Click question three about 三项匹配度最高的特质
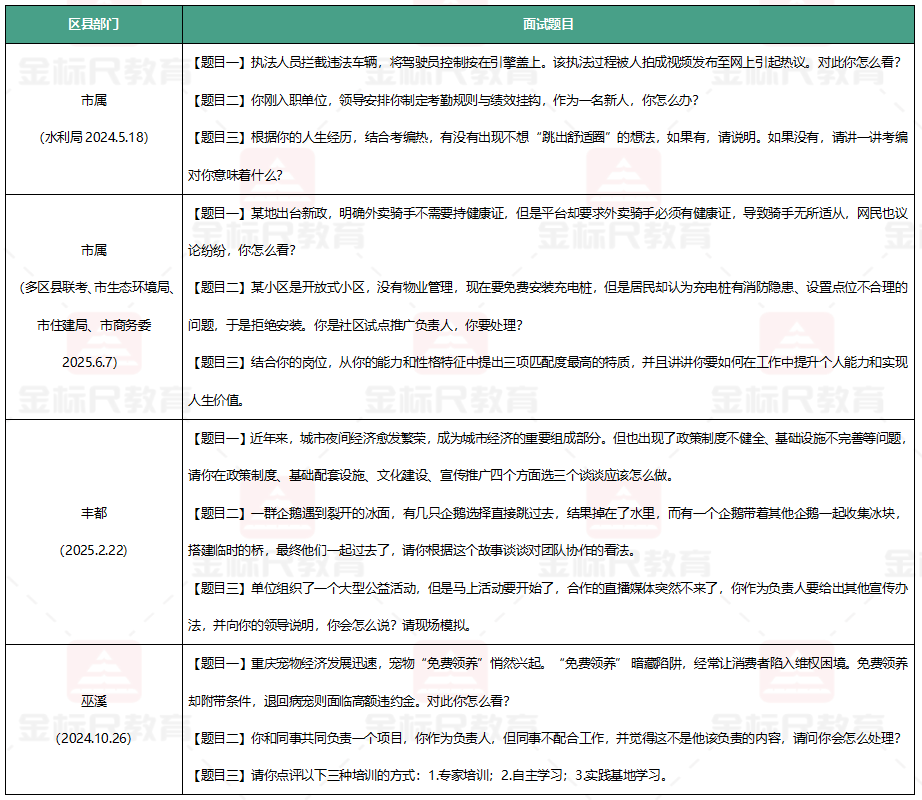The image size is (922, 800). (x=548, y=362)
